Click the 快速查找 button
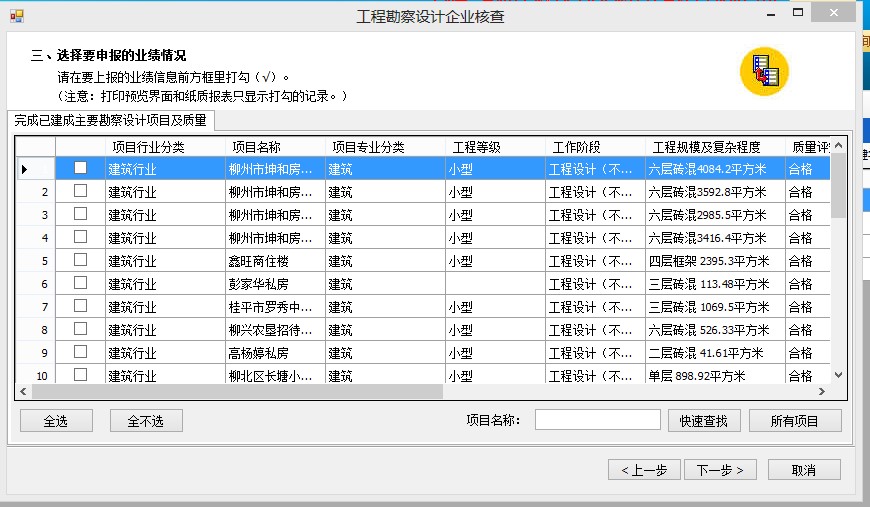The width and height of the screenshot is (870, 507). point(710,421)
